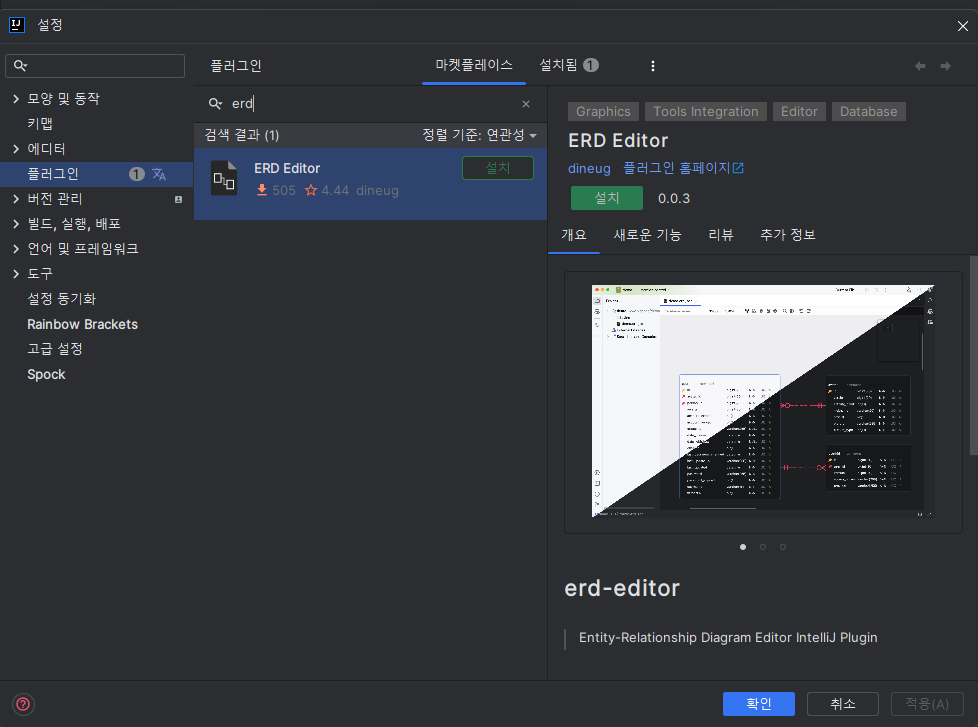Expand the 언어 및 프레임워크 tree node
The image size is (978, 727).
tap(16, 249)
